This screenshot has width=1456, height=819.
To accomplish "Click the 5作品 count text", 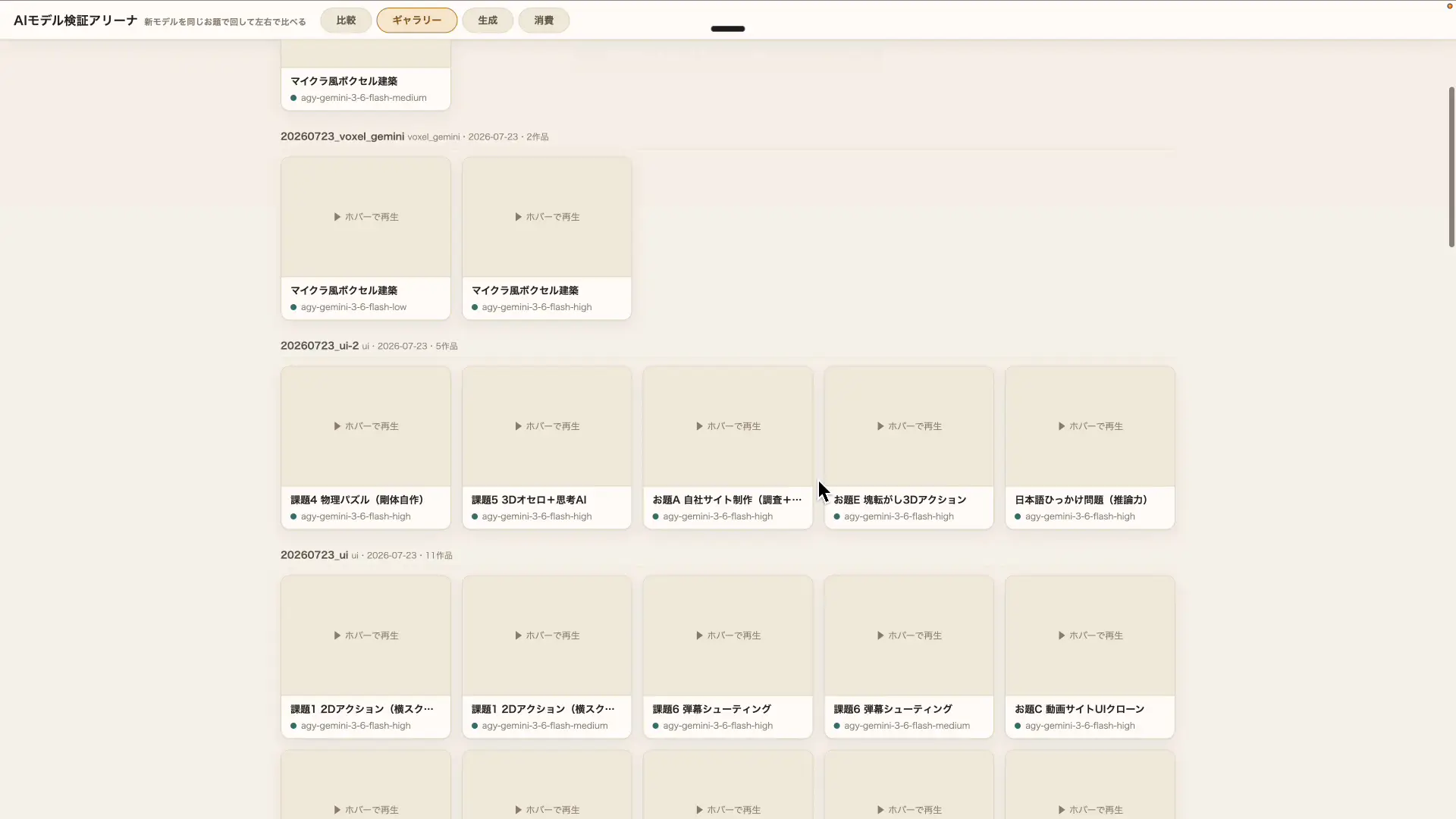I will (447, 347).
